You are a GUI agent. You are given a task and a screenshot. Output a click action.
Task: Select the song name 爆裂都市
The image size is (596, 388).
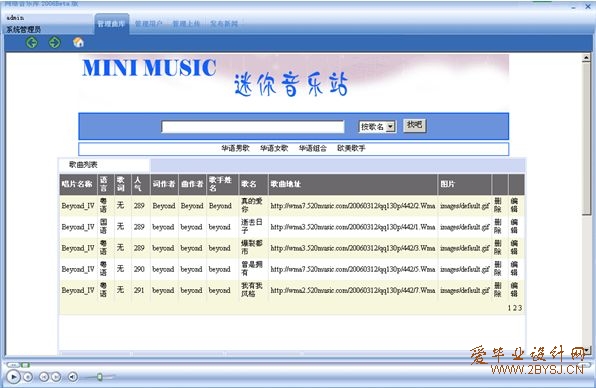(x=252, y=247)
